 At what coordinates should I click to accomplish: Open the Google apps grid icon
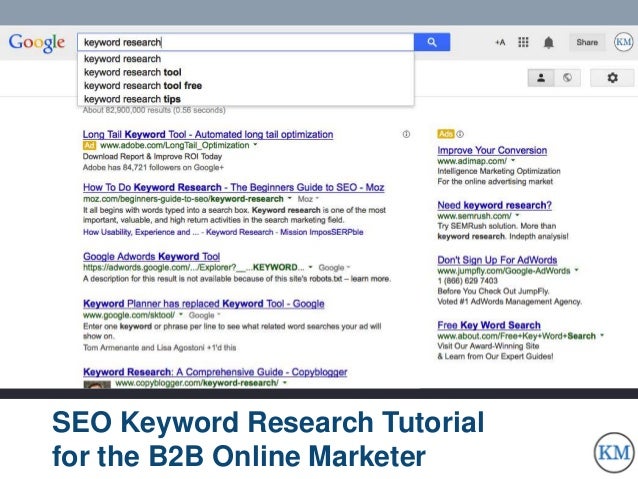tap(523, 42)
